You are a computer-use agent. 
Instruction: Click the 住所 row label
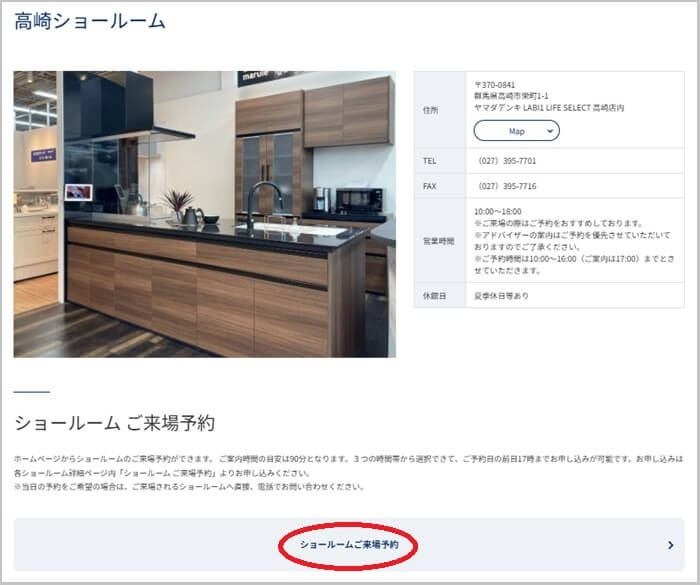point(431,110)
